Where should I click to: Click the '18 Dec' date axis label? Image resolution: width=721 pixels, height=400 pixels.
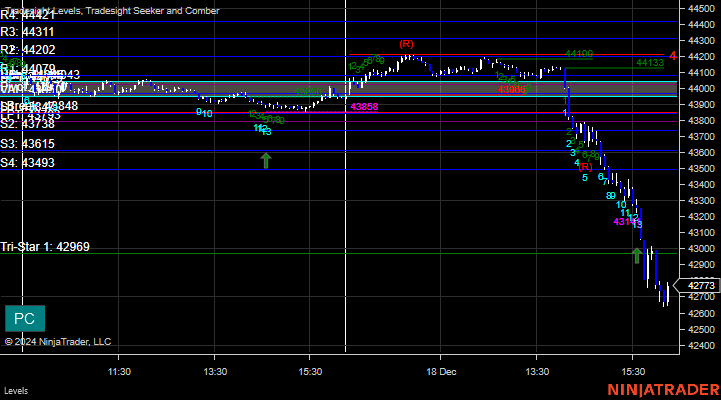click(x=441, y=371)
